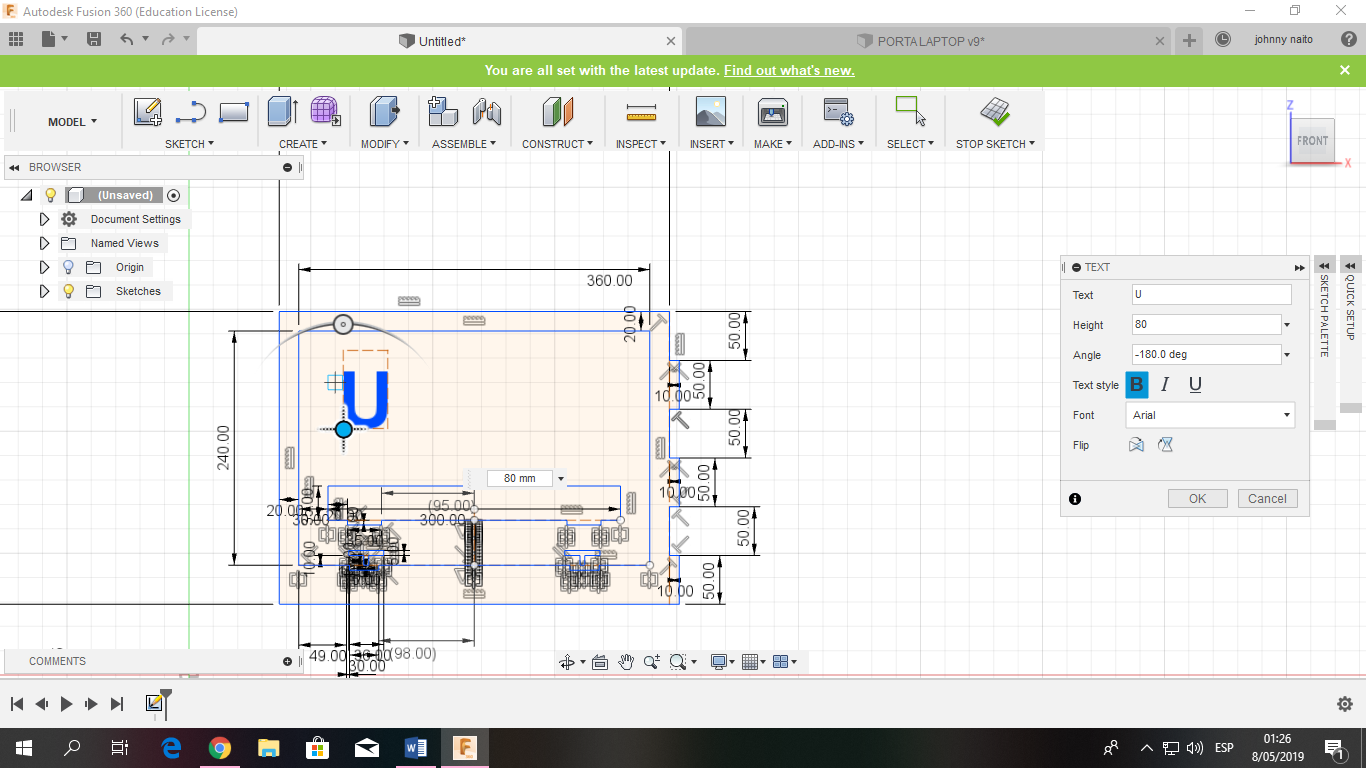The width and height of the screenshot is (1366, 768).
Task: Open the Height value dropdown arrow
Action: pyautogui.click(x=1287, y=325)
